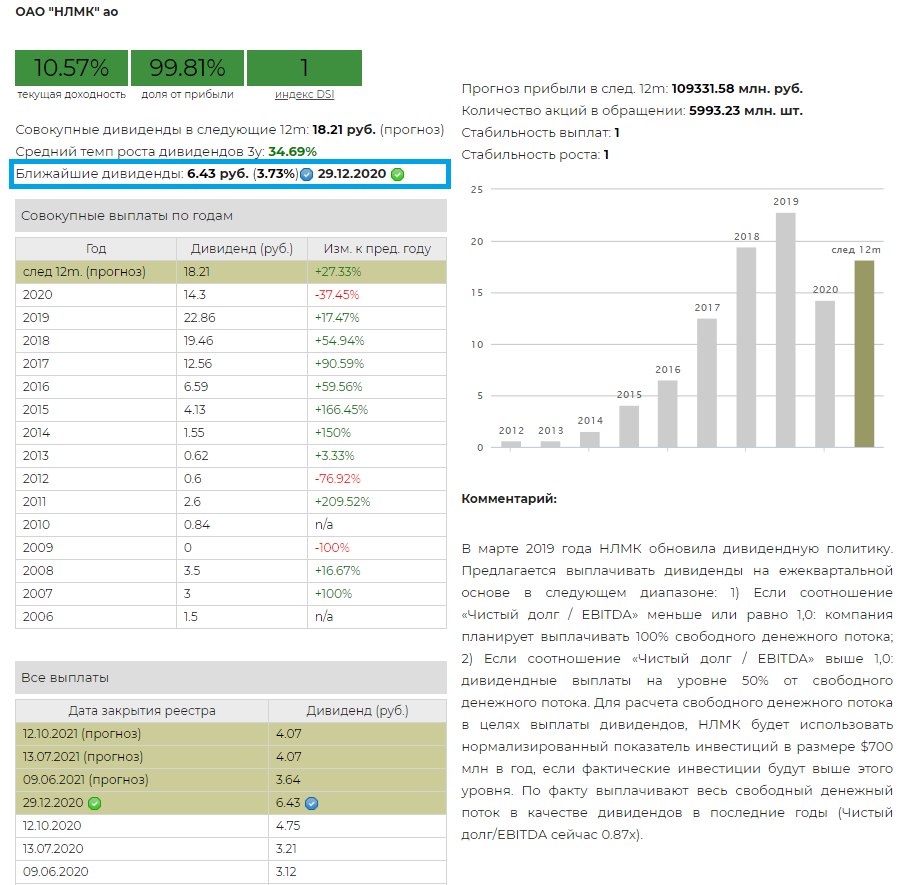Click the +54.94% value in 2018 row
This screenshot has height=885, width=902.
click(339, 341)
